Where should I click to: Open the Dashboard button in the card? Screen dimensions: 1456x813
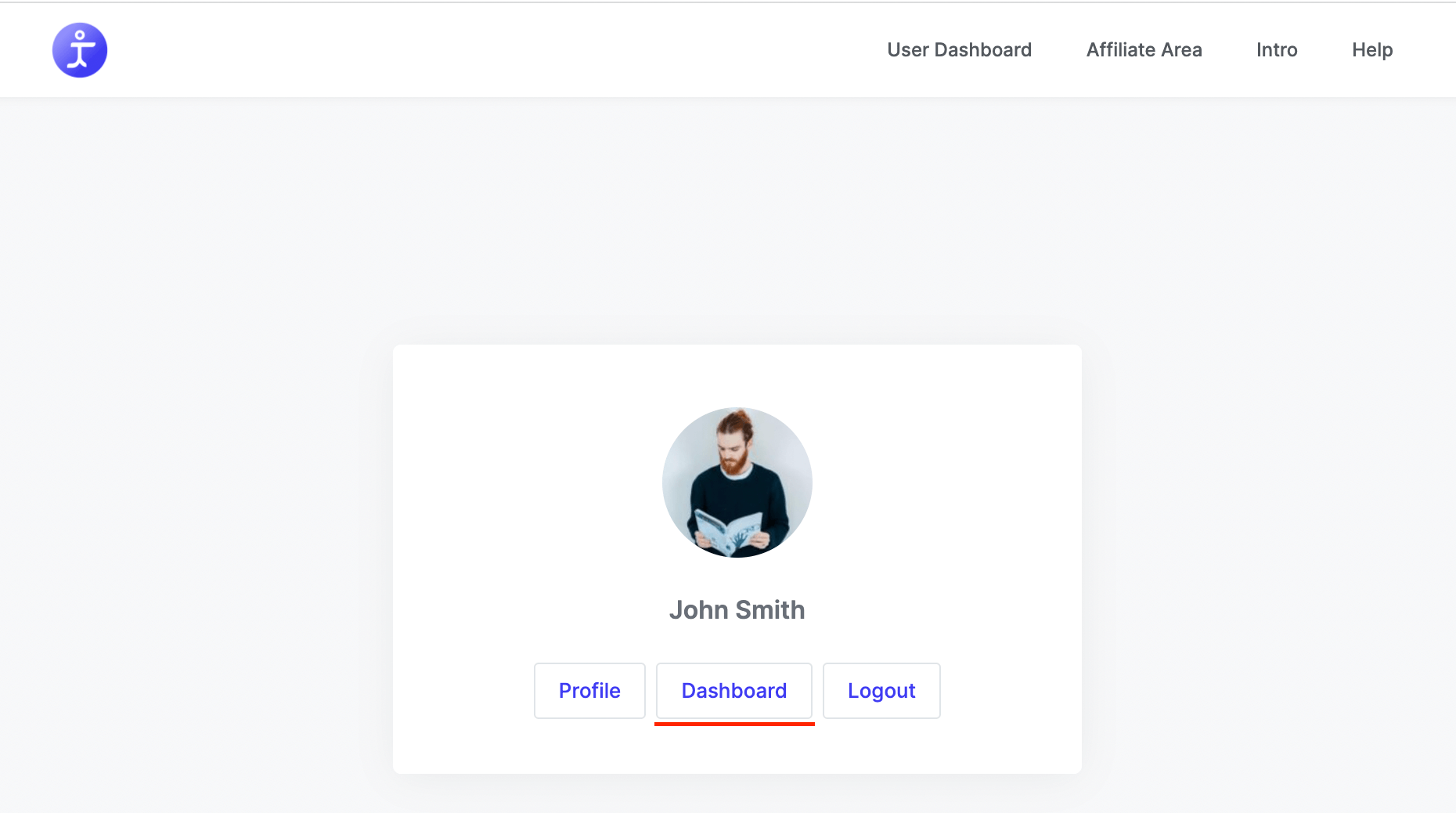click(733, 691)
